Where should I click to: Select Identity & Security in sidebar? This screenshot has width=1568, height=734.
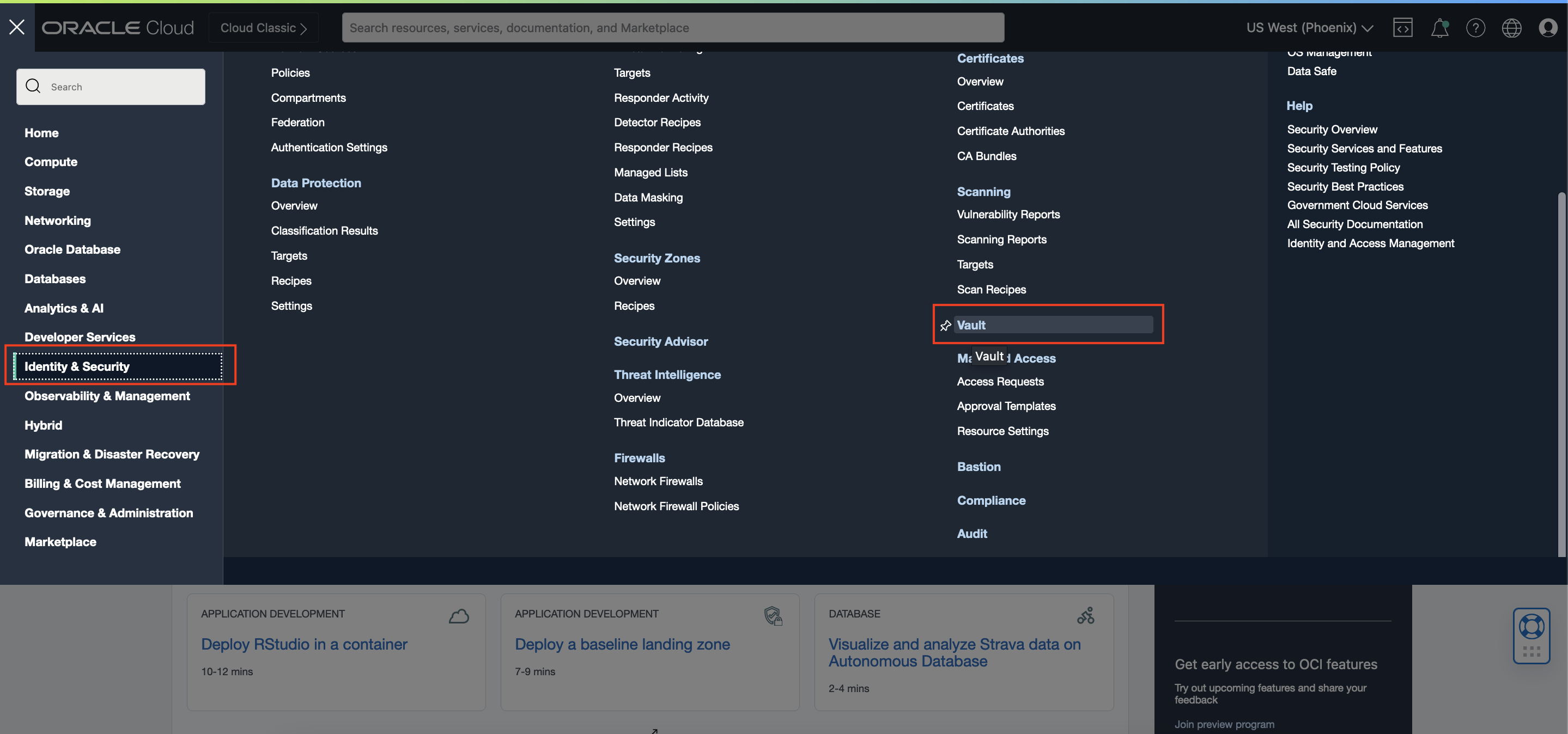[77, 366]
